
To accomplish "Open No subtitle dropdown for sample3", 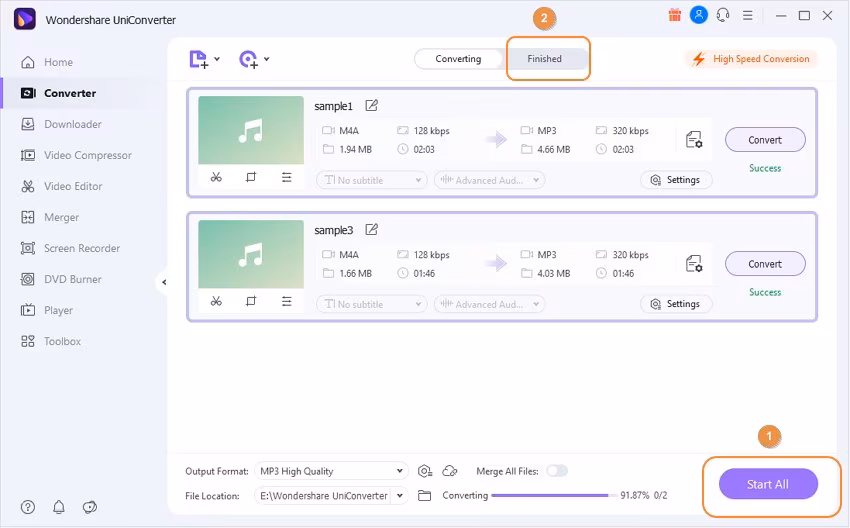I will (x=372, y=304).
